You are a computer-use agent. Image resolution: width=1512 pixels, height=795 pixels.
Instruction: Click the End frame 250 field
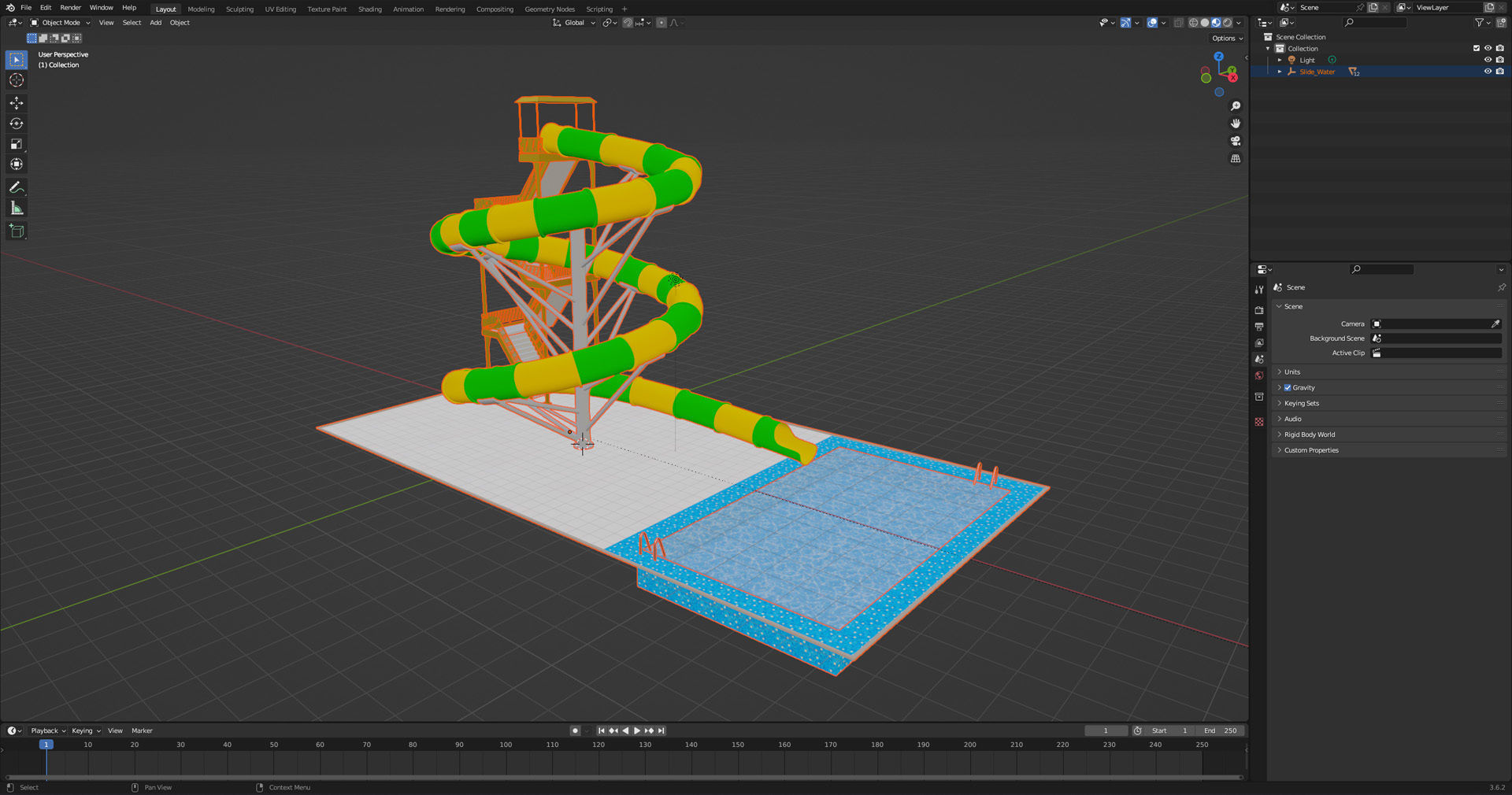pyautogui.click(x=1221, y=730)
